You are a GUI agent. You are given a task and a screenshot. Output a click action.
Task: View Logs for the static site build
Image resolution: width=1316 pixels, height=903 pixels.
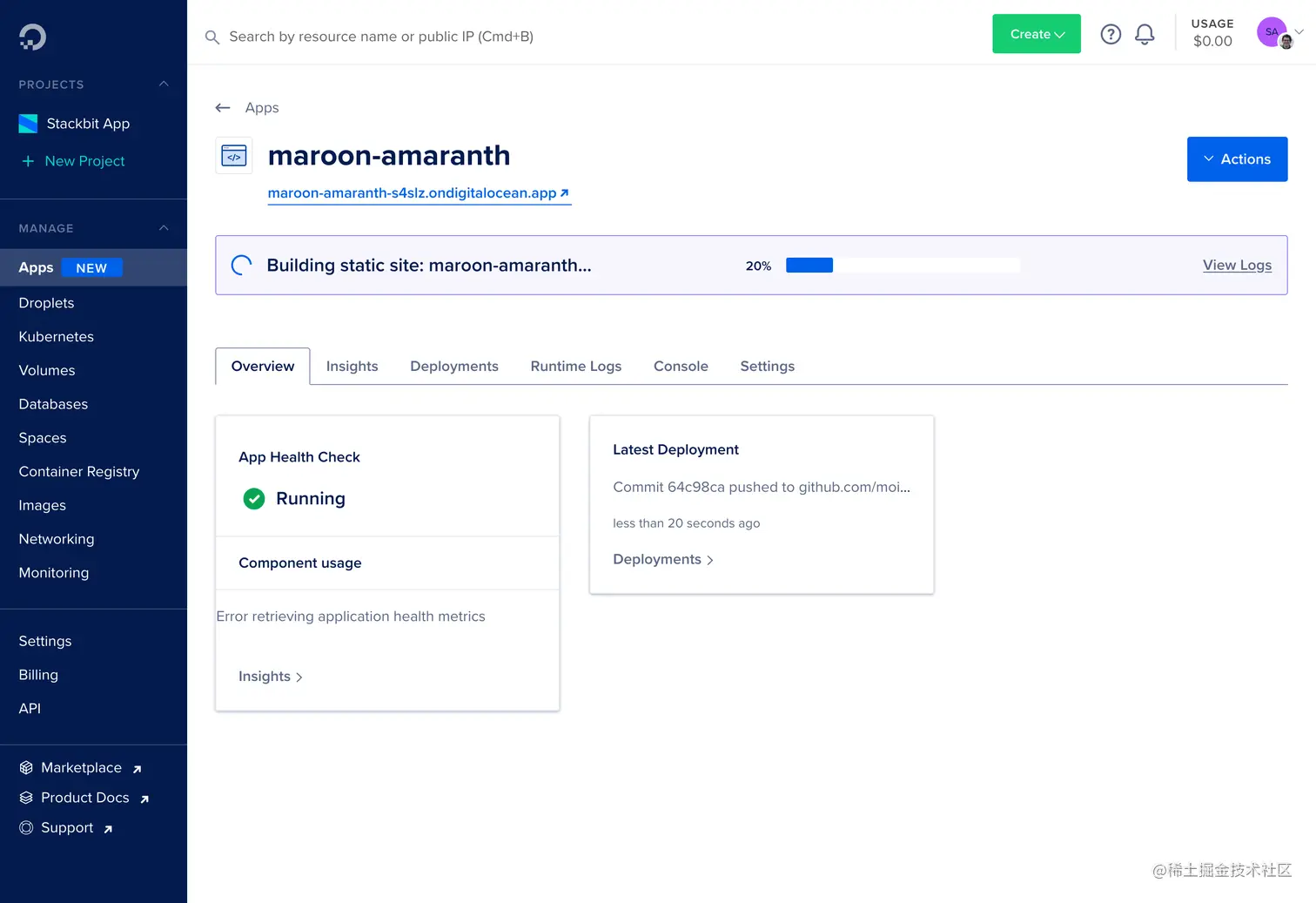1237,265
